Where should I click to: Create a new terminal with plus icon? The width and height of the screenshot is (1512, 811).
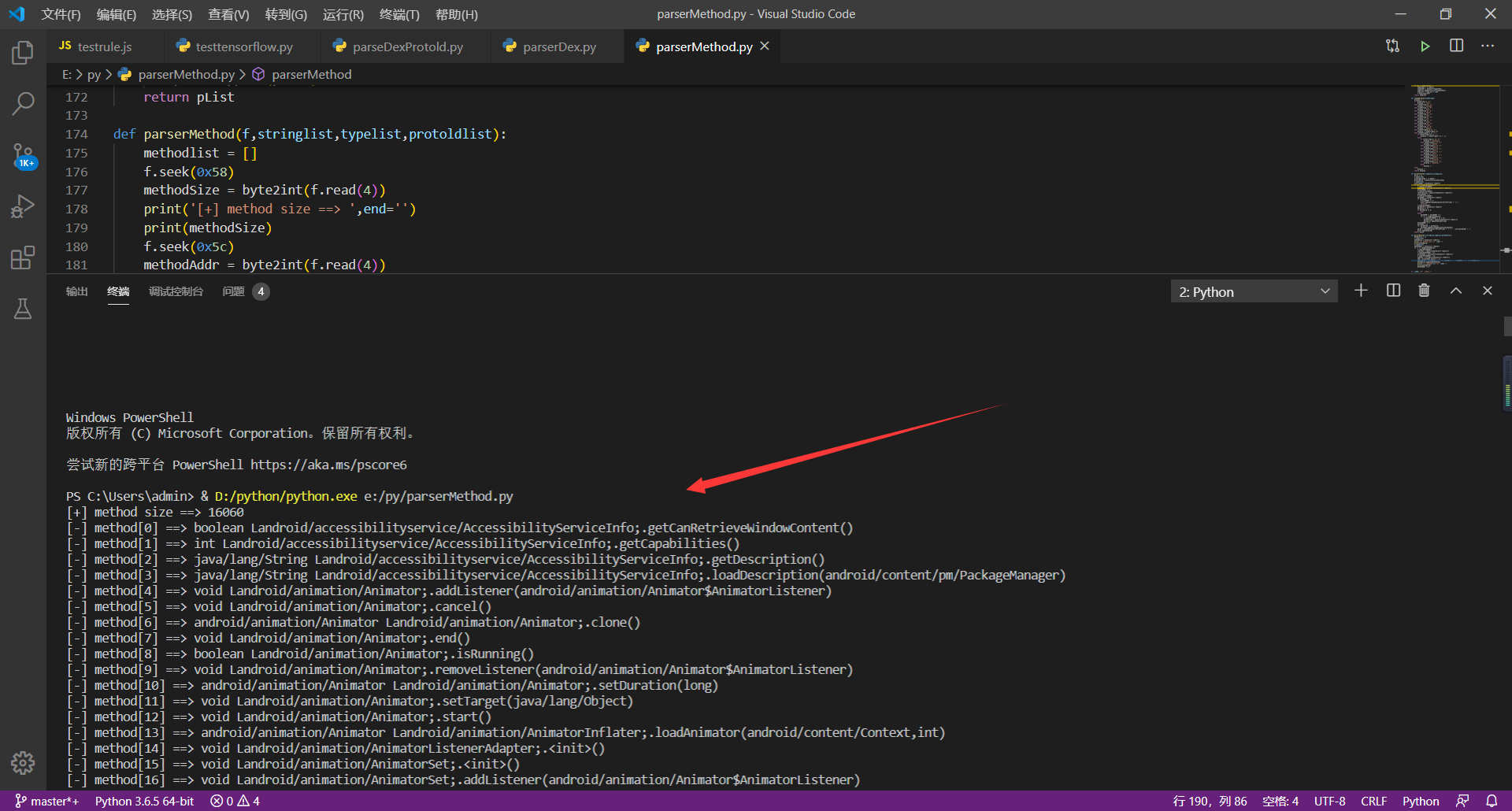tap(1361, 291)
